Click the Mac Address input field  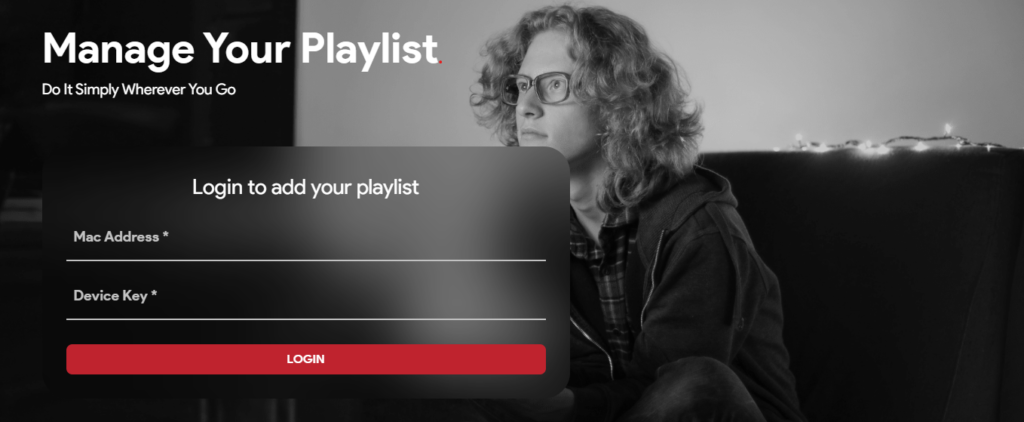tap(306, 238)
